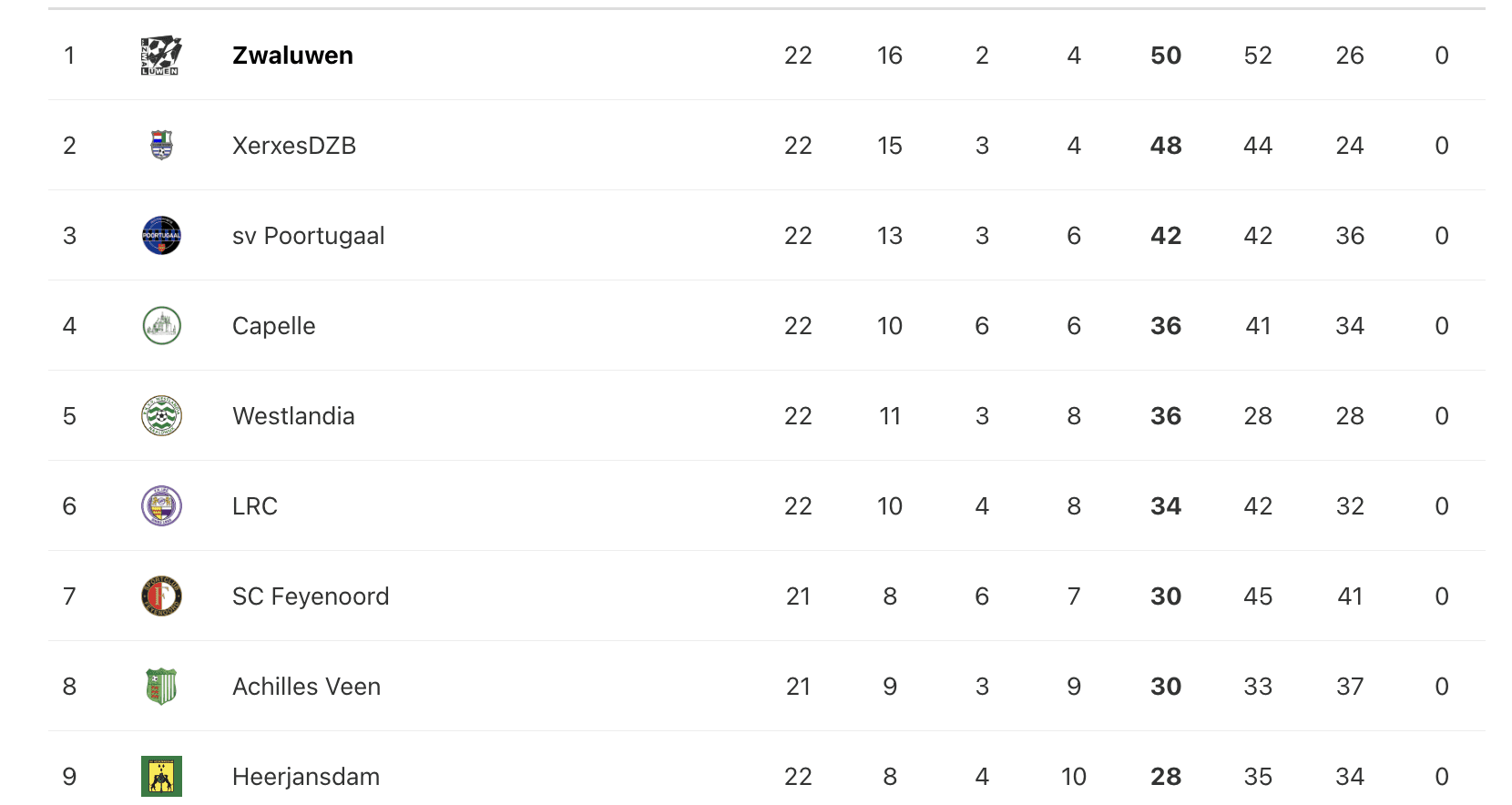Select the sv Poortugaal team name
The height and width of the screenshot is (805, 1512).
click(x=309, y=236)
